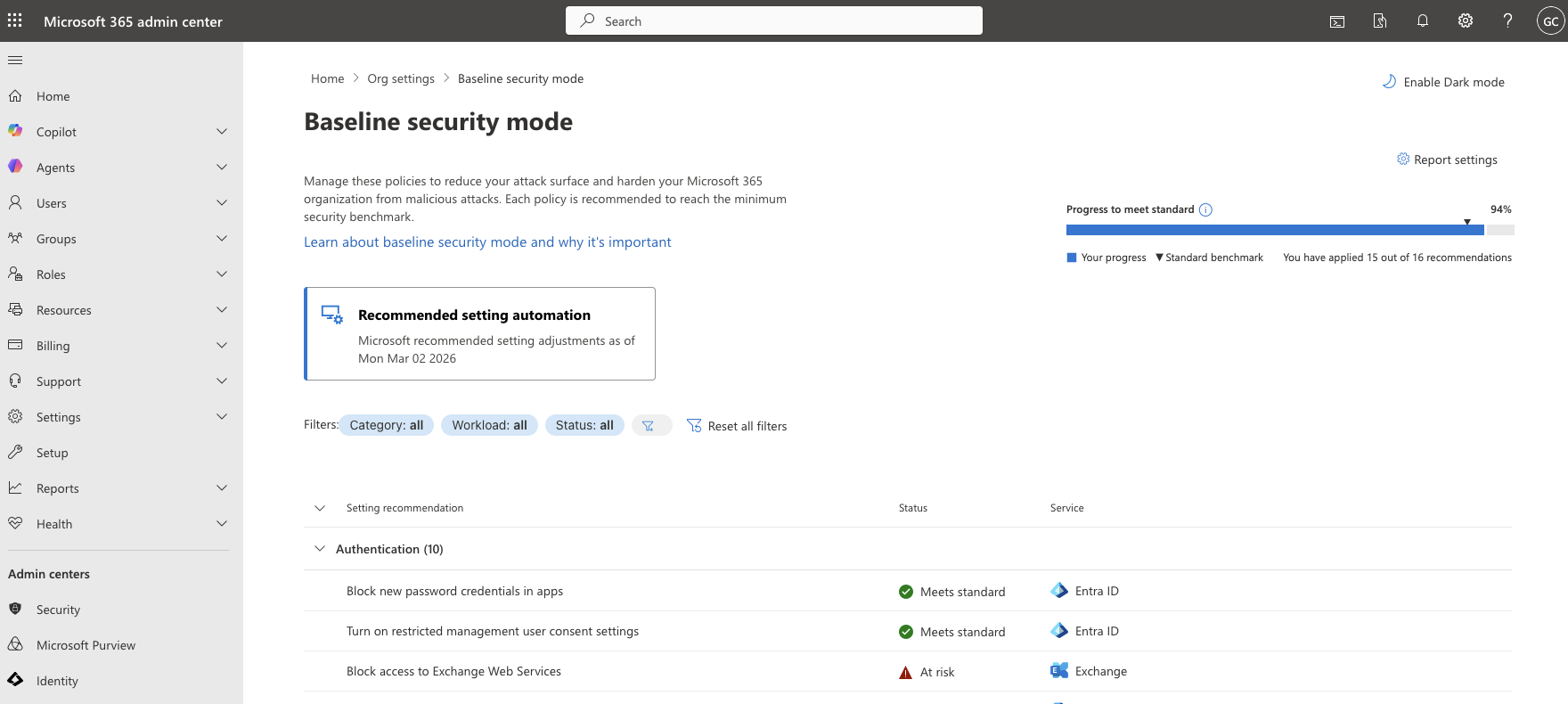
Task: Click the info icon beside Progress to meet standard
Action: pyautogui.click(x=1205, y=210)
